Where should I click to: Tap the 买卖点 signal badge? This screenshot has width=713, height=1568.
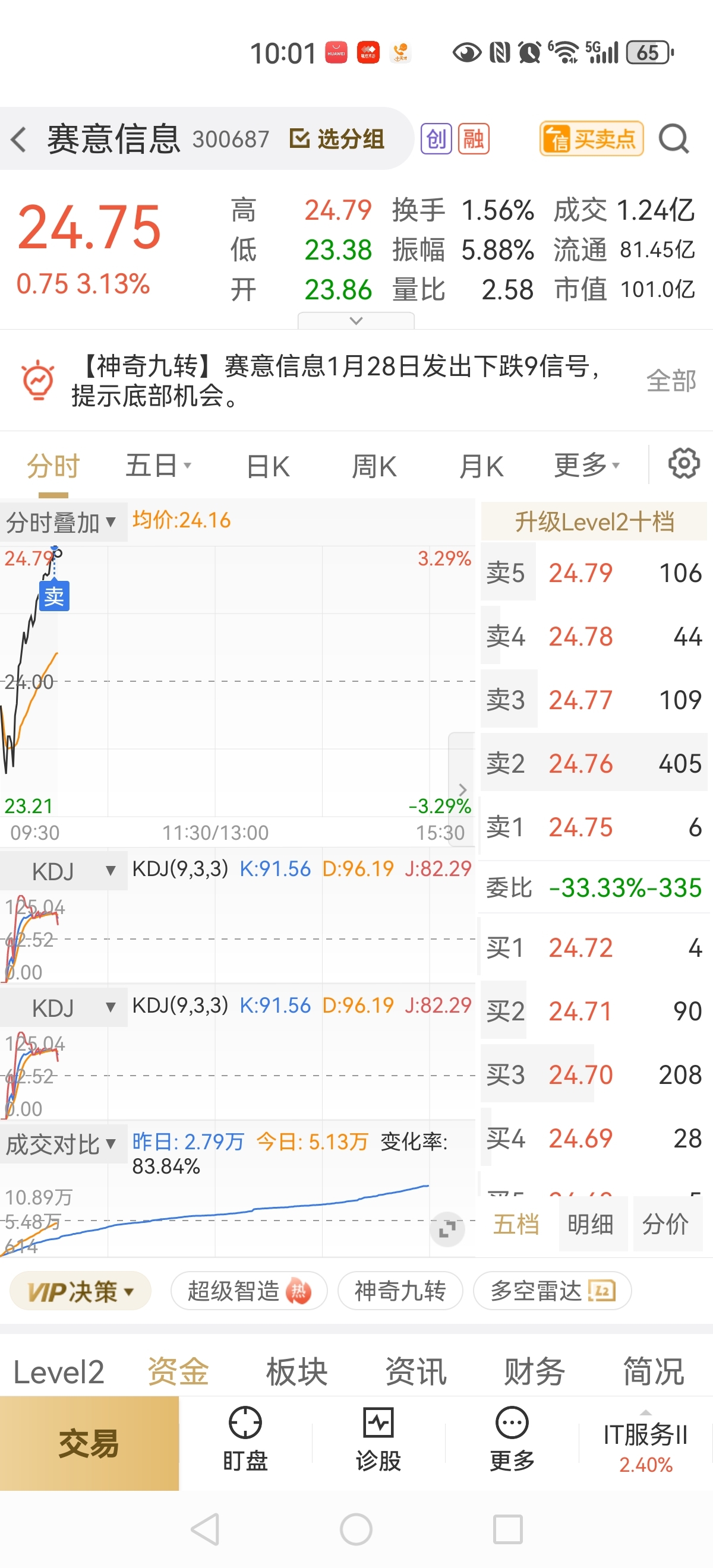(591, 140)
